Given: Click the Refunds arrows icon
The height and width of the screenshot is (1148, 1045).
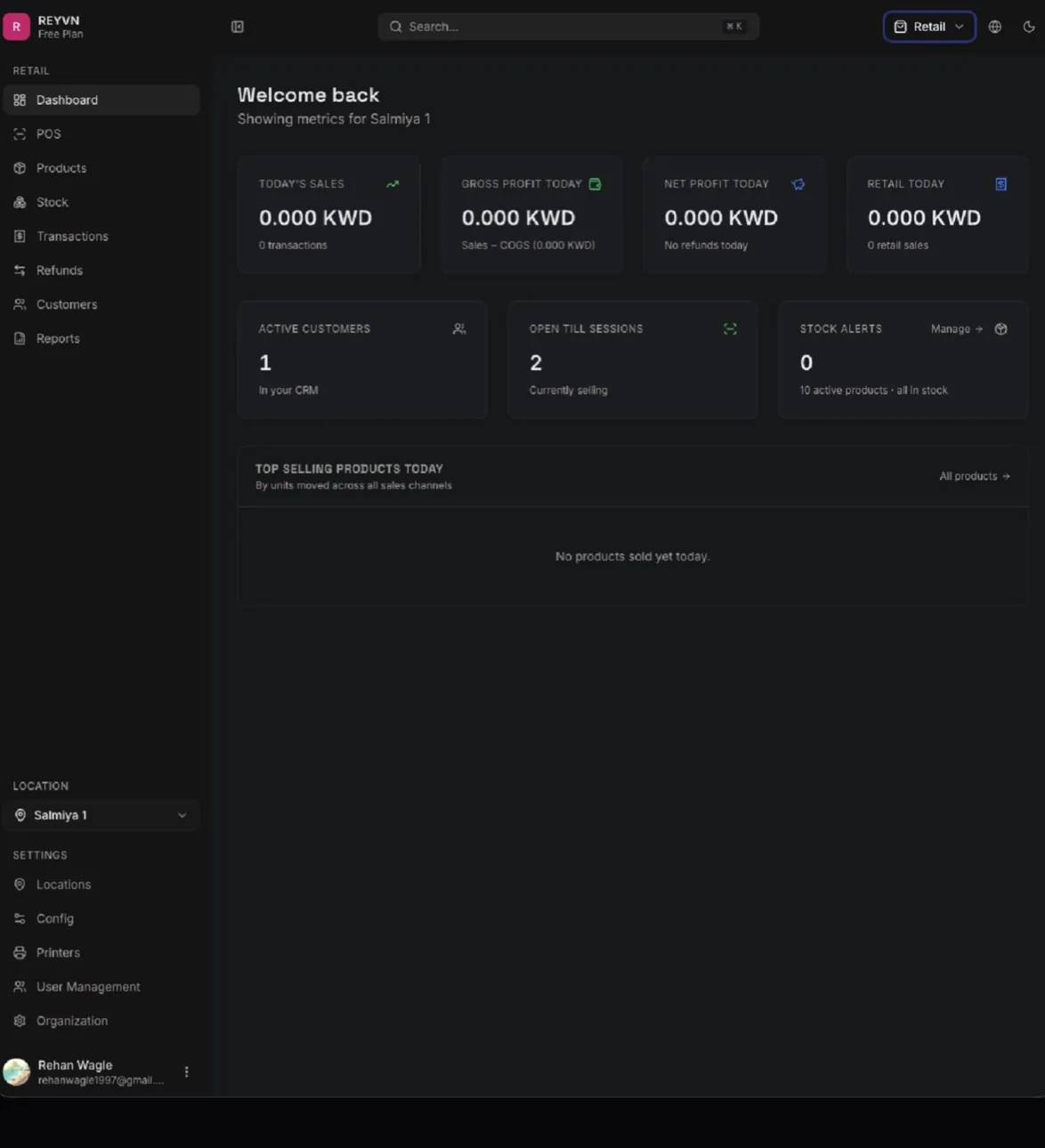Looking at the screenshot, I should 20,271.
